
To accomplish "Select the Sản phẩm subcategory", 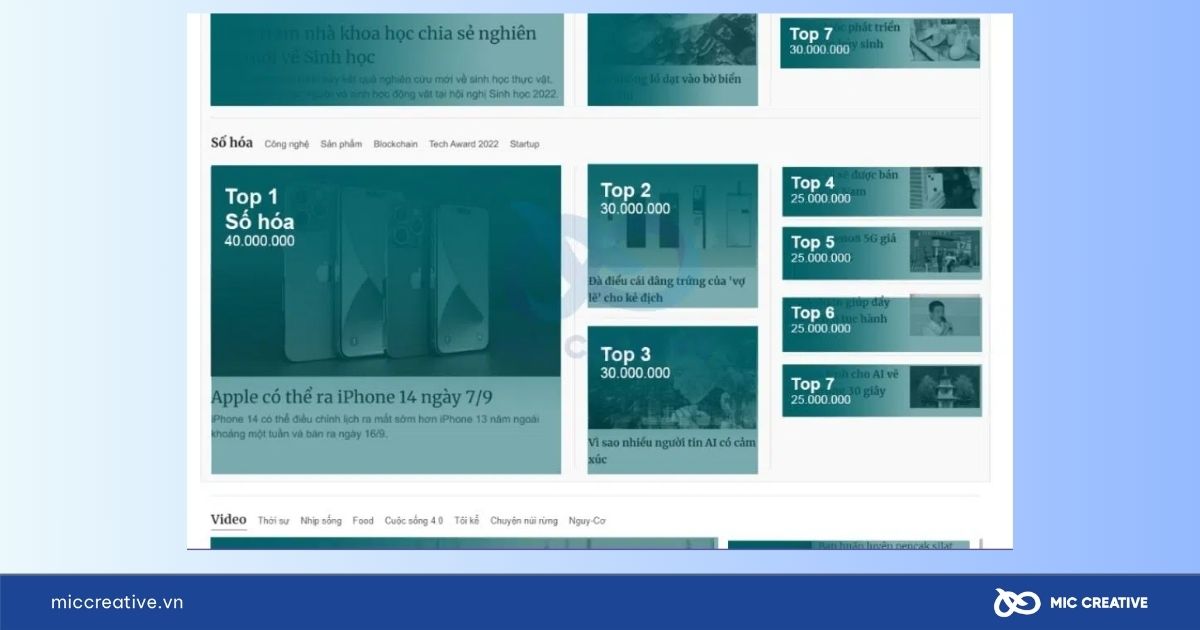I will 341,144.
